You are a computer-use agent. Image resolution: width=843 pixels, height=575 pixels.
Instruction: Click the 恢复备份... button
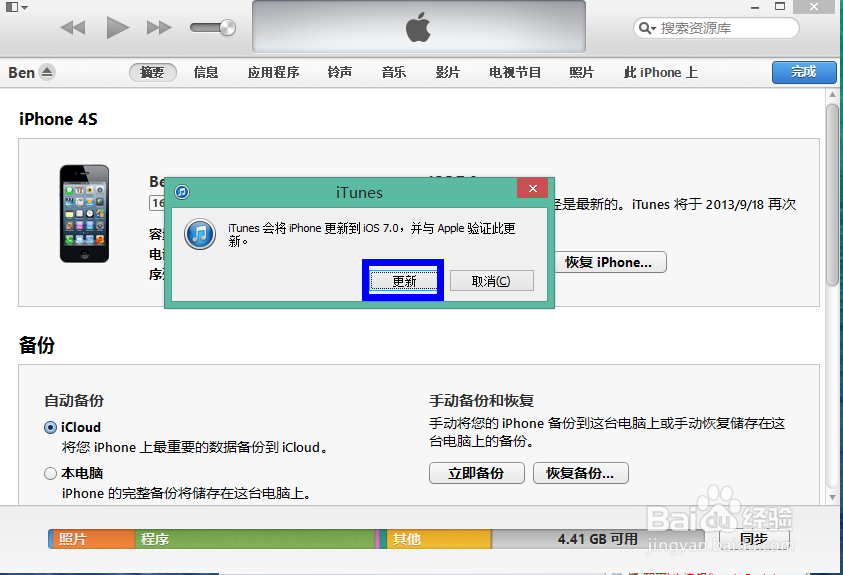coord(581,473)
